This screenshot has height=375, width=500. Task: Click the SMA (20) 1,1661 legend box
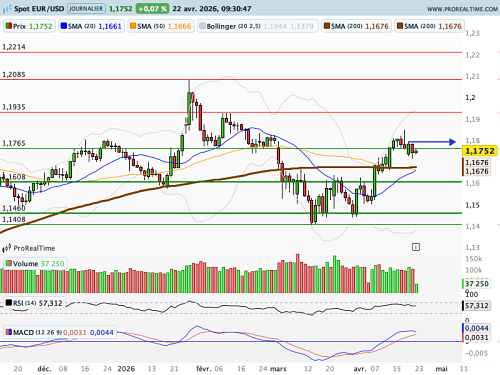click(x=91, y=26)
